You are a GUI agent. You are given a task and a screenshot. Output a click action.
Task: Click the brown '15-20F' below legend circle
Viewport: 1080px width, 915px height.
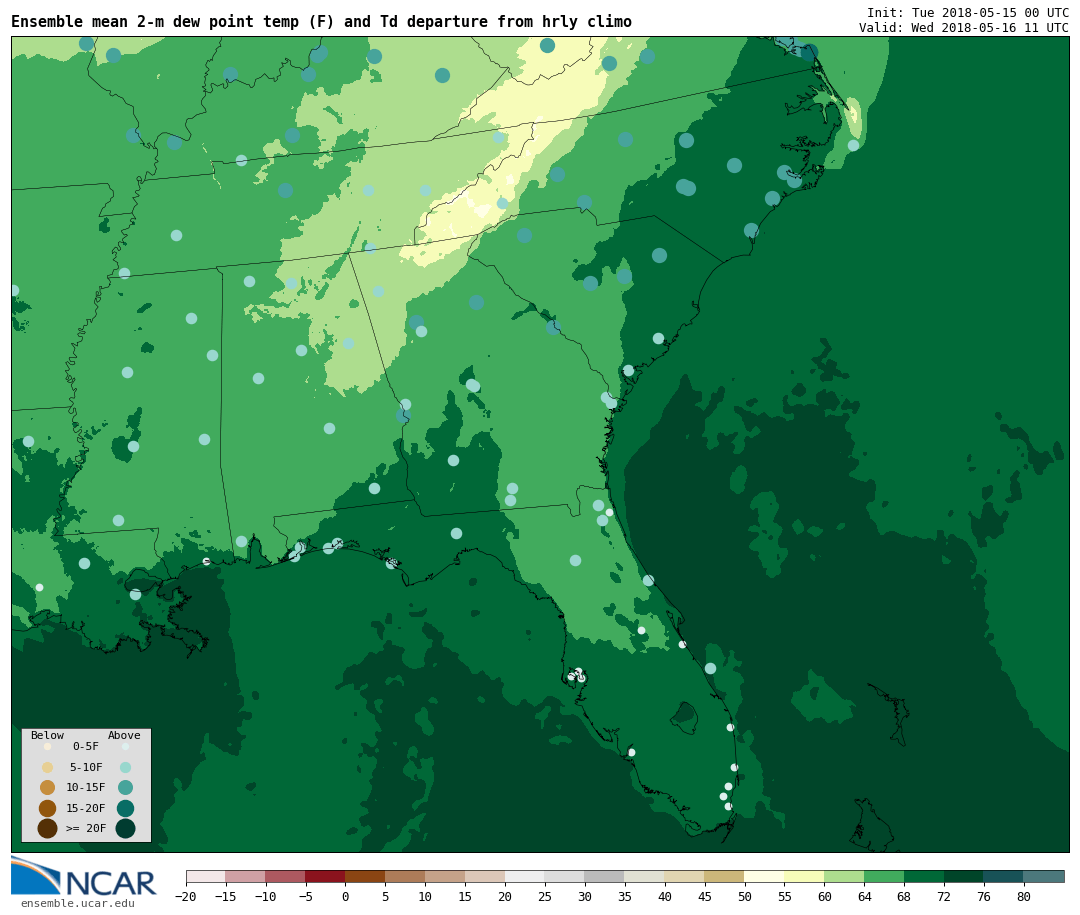[48, 808]
